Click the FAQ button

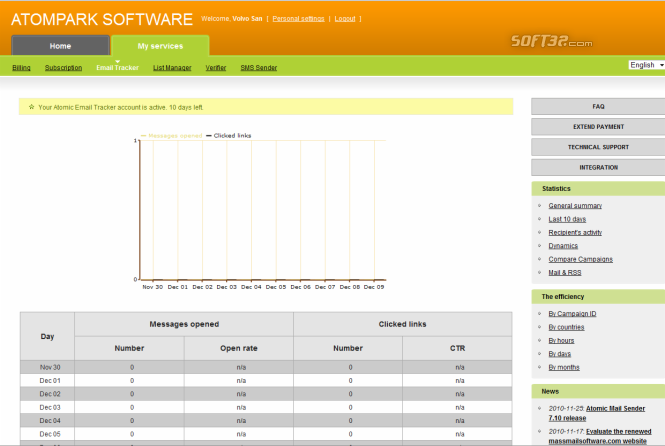pos(598,106)
